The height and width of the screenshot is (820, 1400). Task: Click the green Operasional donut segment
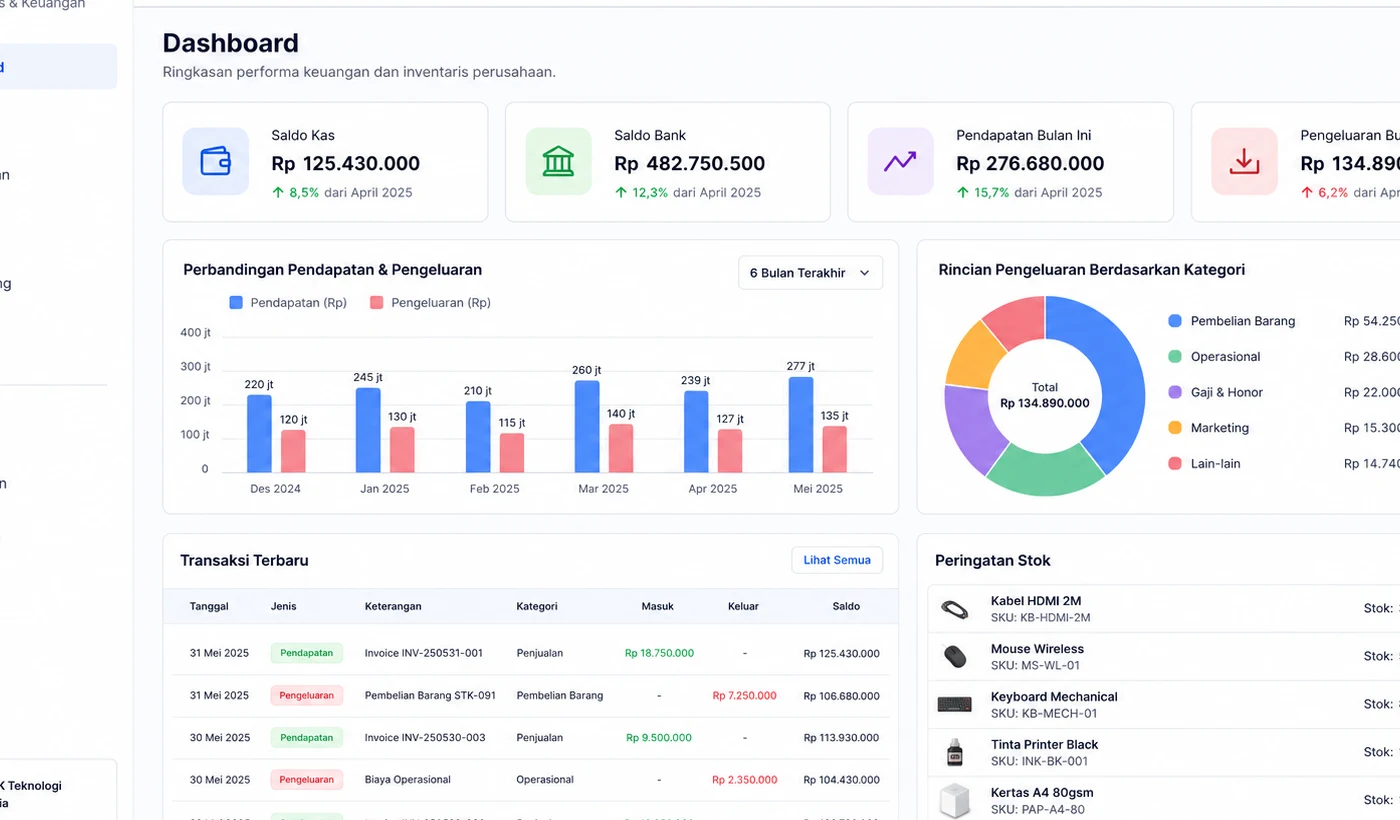pos(1045,472)
